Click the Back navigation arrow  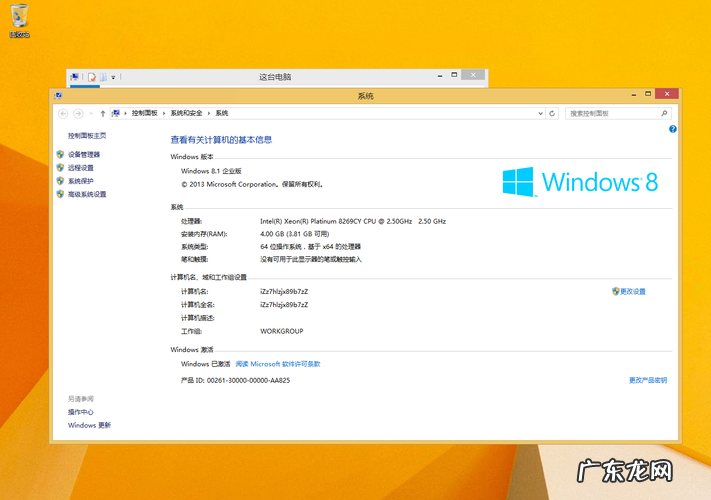63,113
